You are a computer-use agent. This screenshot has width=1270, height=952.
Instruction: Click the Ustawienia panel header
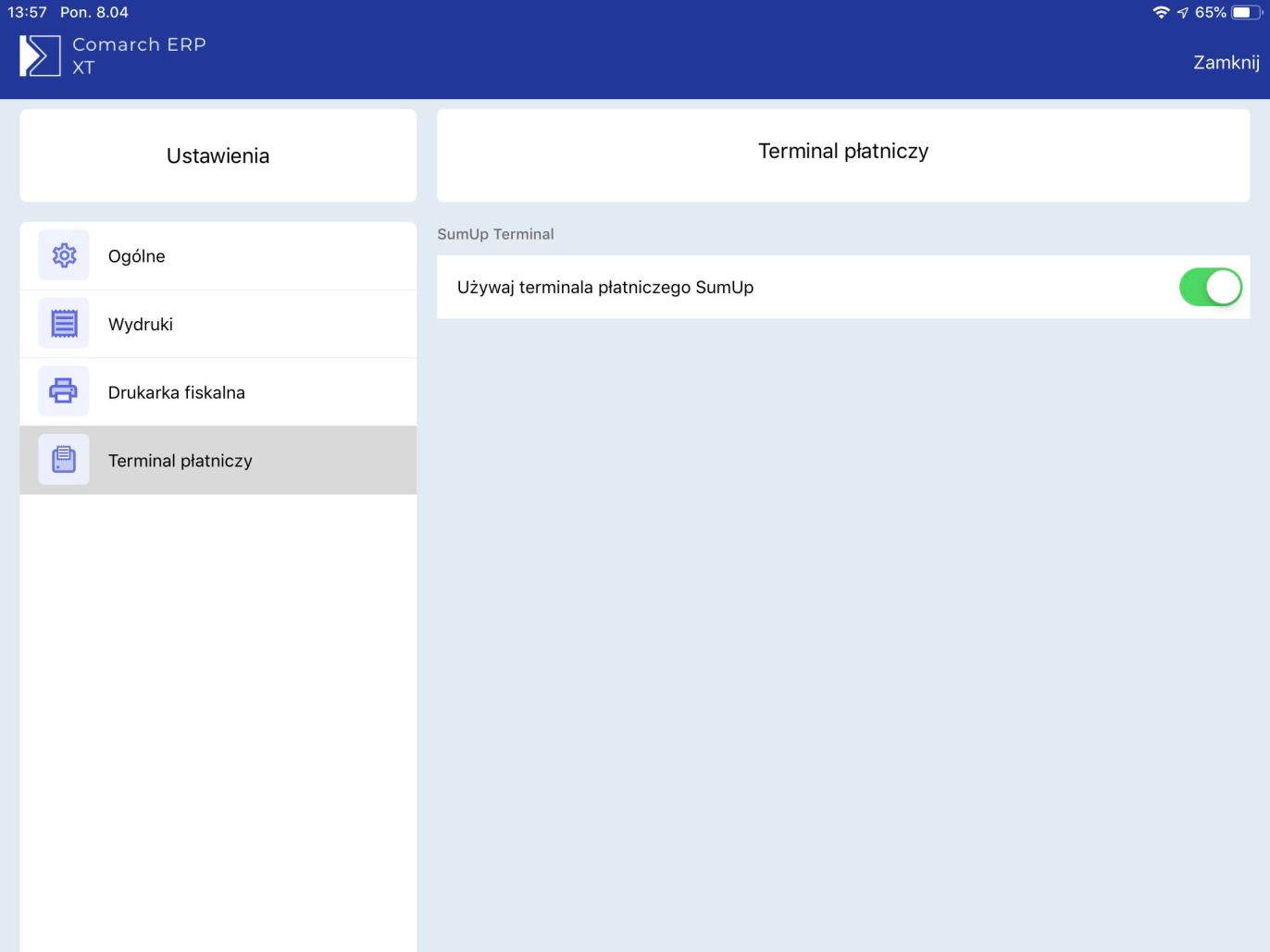tap(218, 155)
